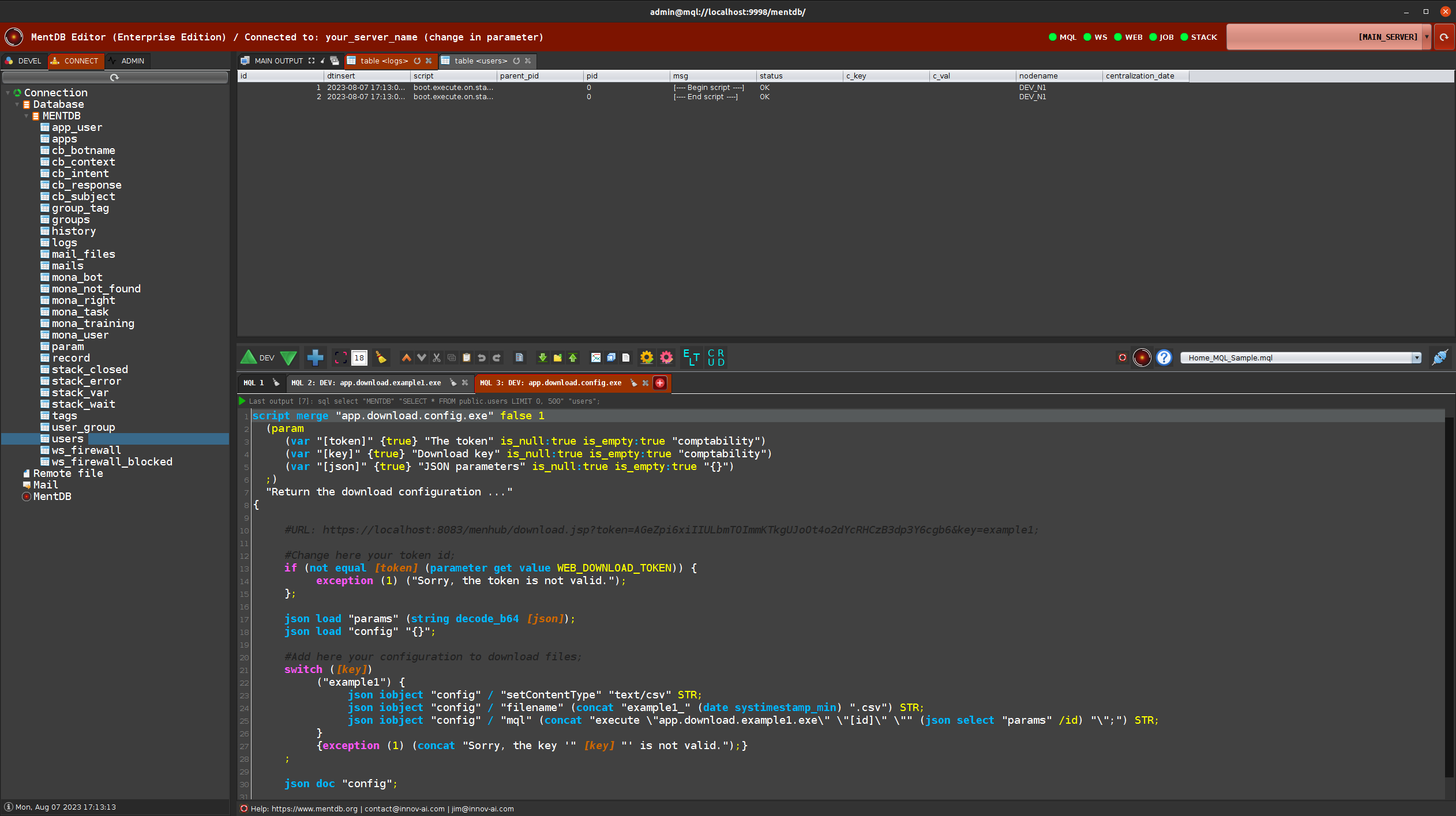Viewport: 1456px width, 816px height.
Task: Select the logs table in tree
Action: click(x=64, y=243)
